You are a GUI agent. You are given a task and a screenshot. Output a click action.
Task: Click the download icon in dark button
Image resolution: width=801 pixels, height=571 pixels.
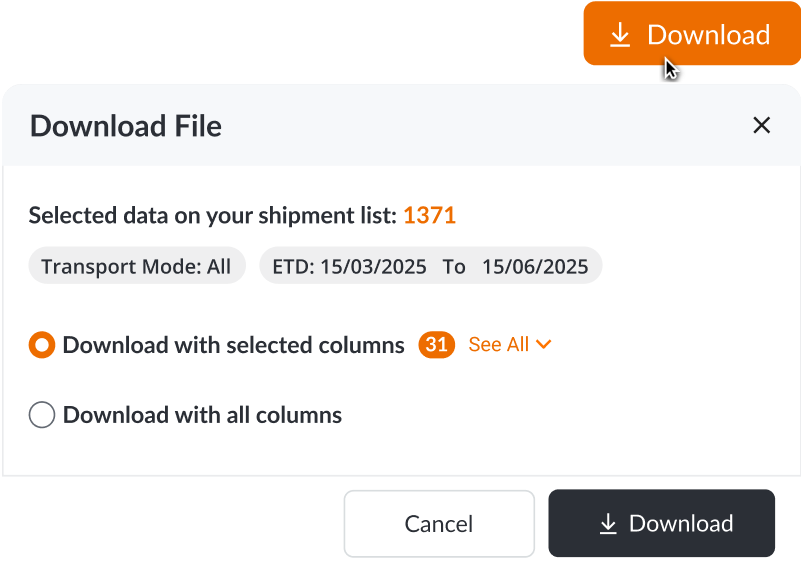pos(607,524)
